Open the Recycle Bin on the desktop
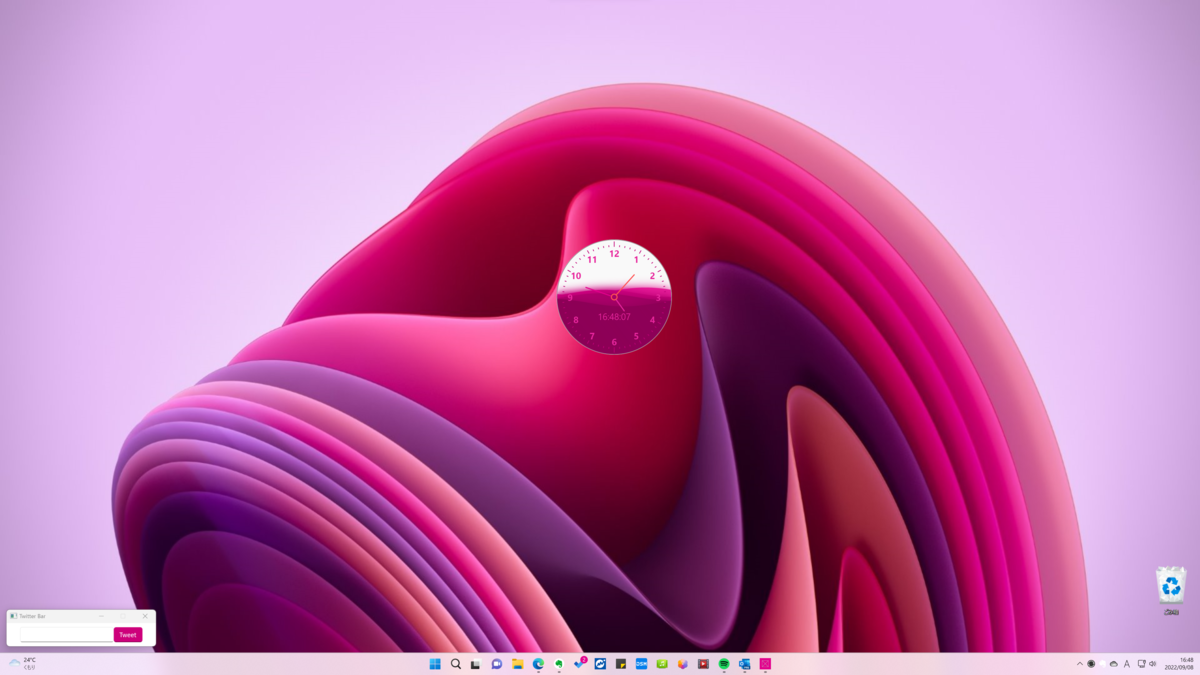 coord(1171,590)
